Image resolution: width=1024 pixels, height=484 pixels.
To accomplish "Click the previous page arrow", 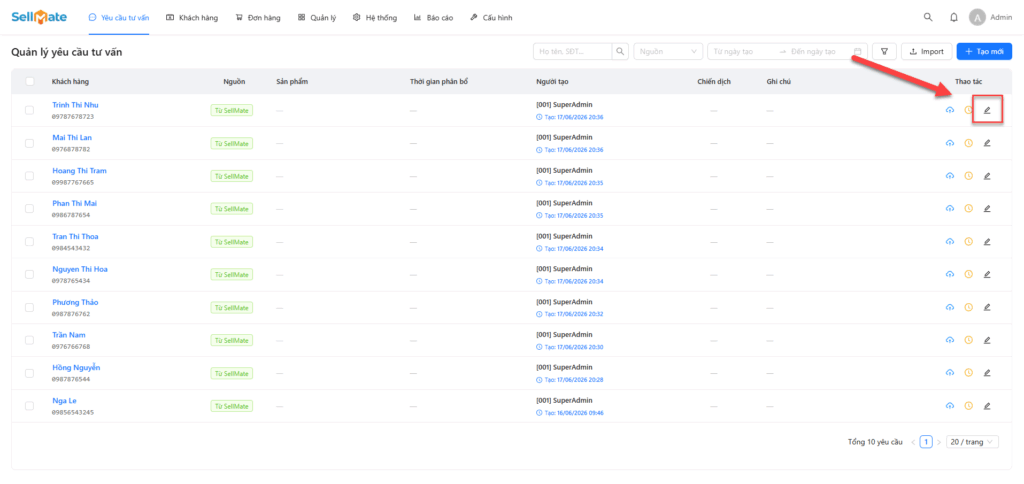I will click(x=913, y=442).
